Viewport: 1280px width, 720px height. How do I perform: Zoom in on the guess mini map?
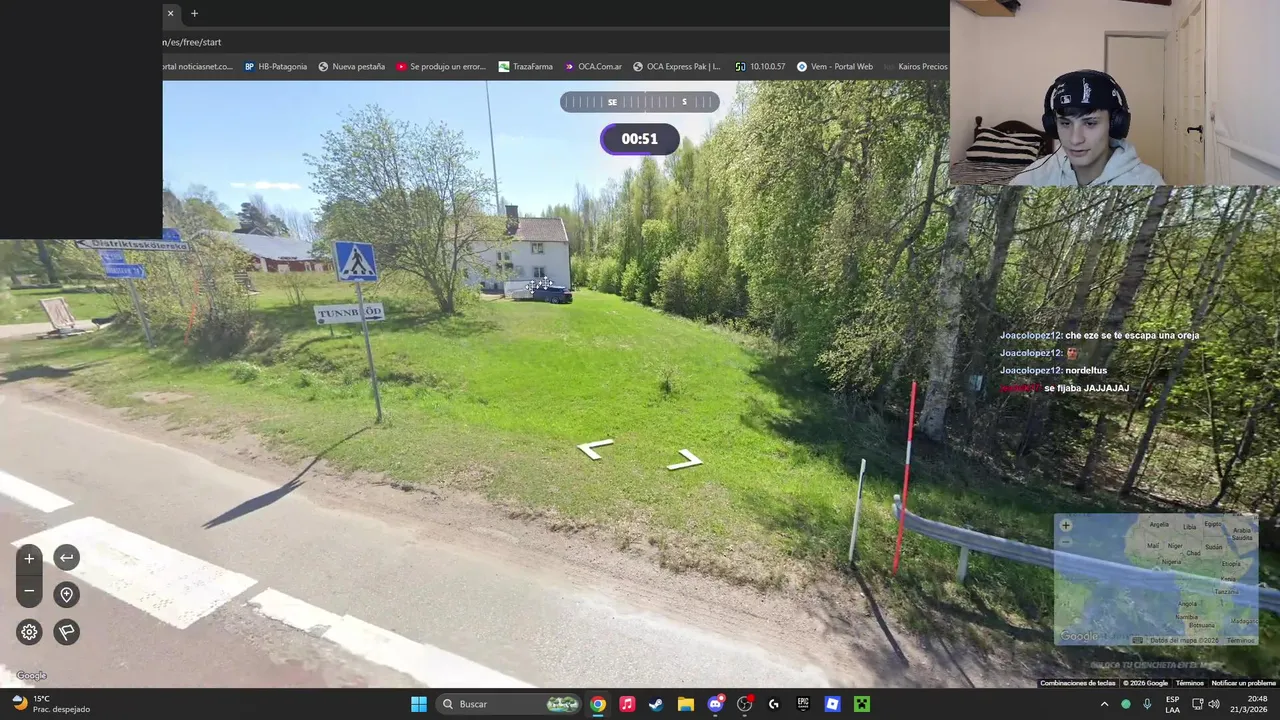1065,525
